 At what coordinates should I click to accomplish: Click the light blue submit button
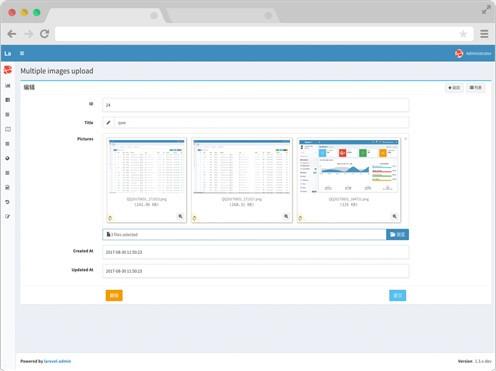[398, 295]
